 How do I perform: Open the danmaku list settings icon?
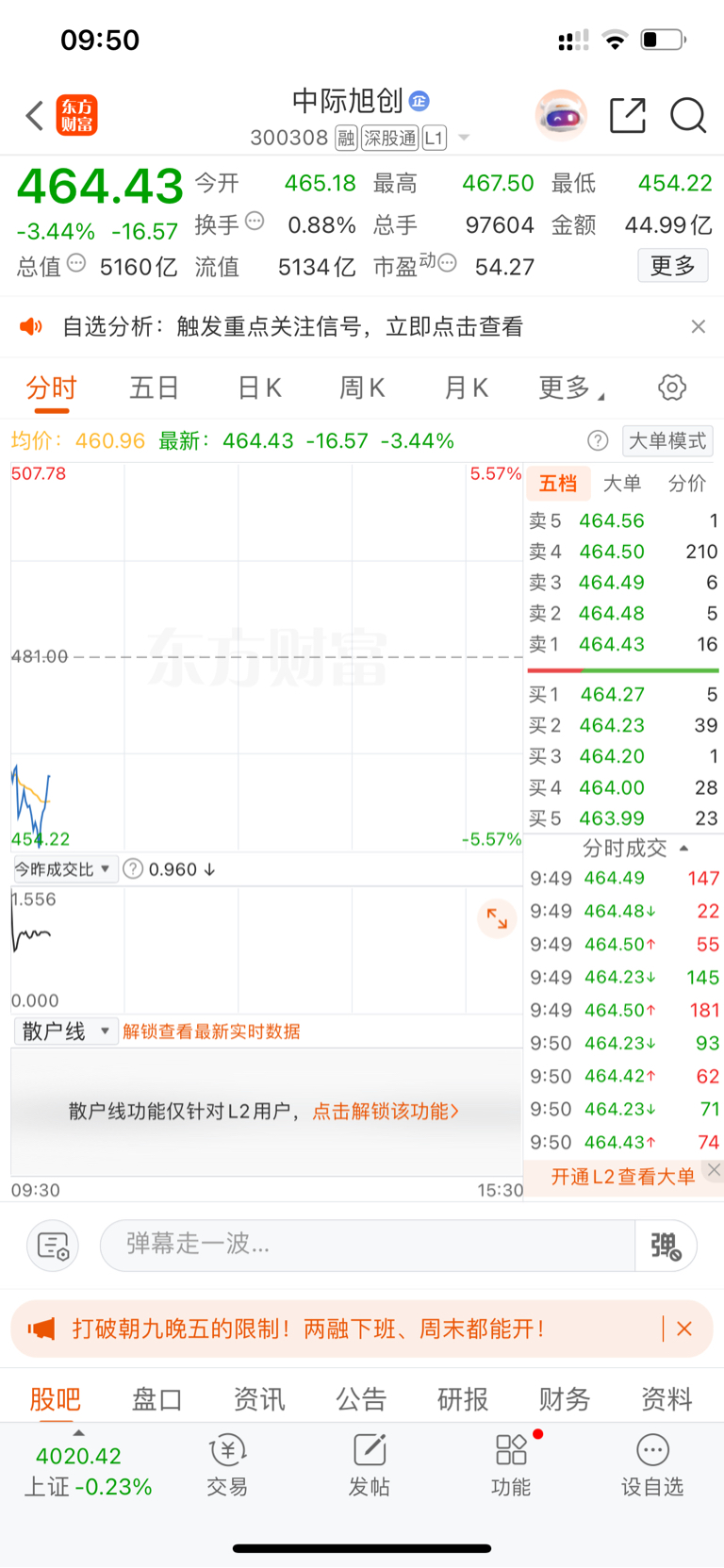[53, 1246]
